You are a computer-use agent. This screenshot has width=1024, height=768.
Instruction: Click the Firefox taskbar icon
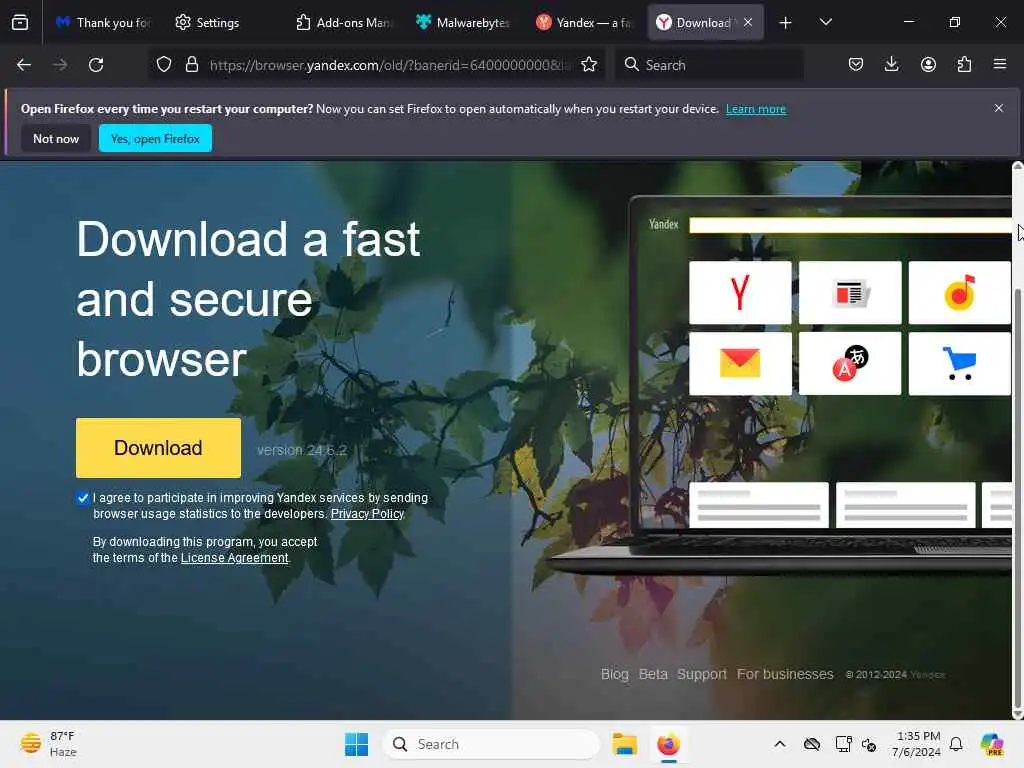point(668,744)
